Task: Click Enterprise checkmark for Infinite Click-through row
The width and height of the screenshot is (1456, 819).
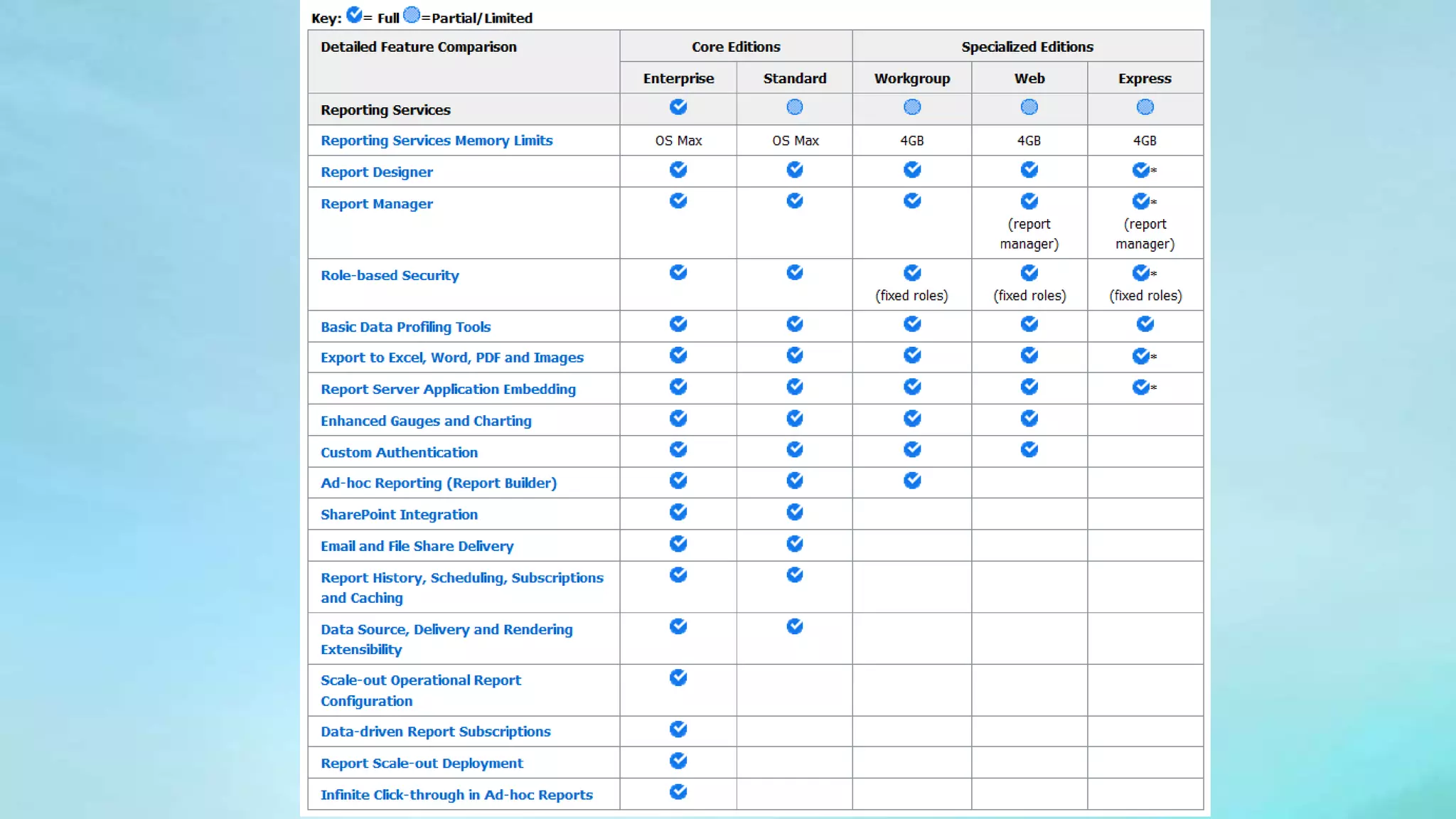Action: click(x=678, y=791)
